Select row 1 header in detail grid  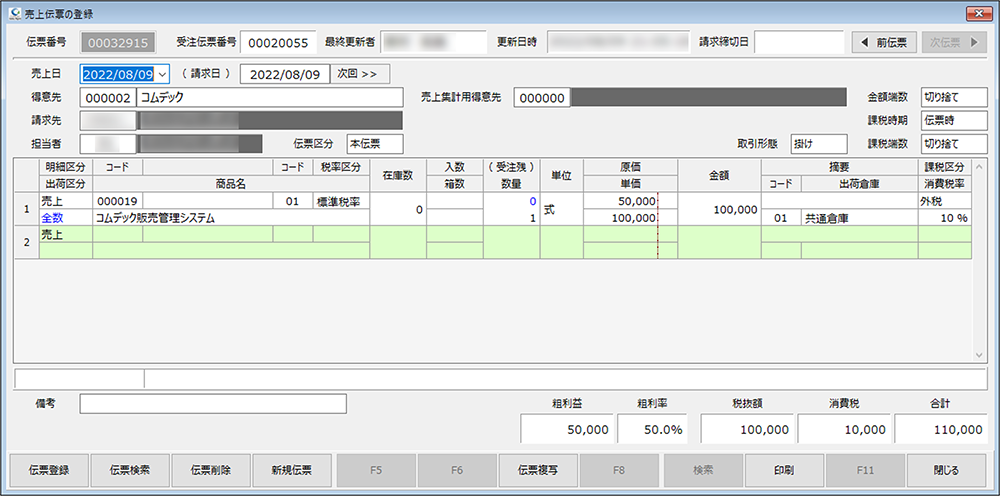pos(27,209)
